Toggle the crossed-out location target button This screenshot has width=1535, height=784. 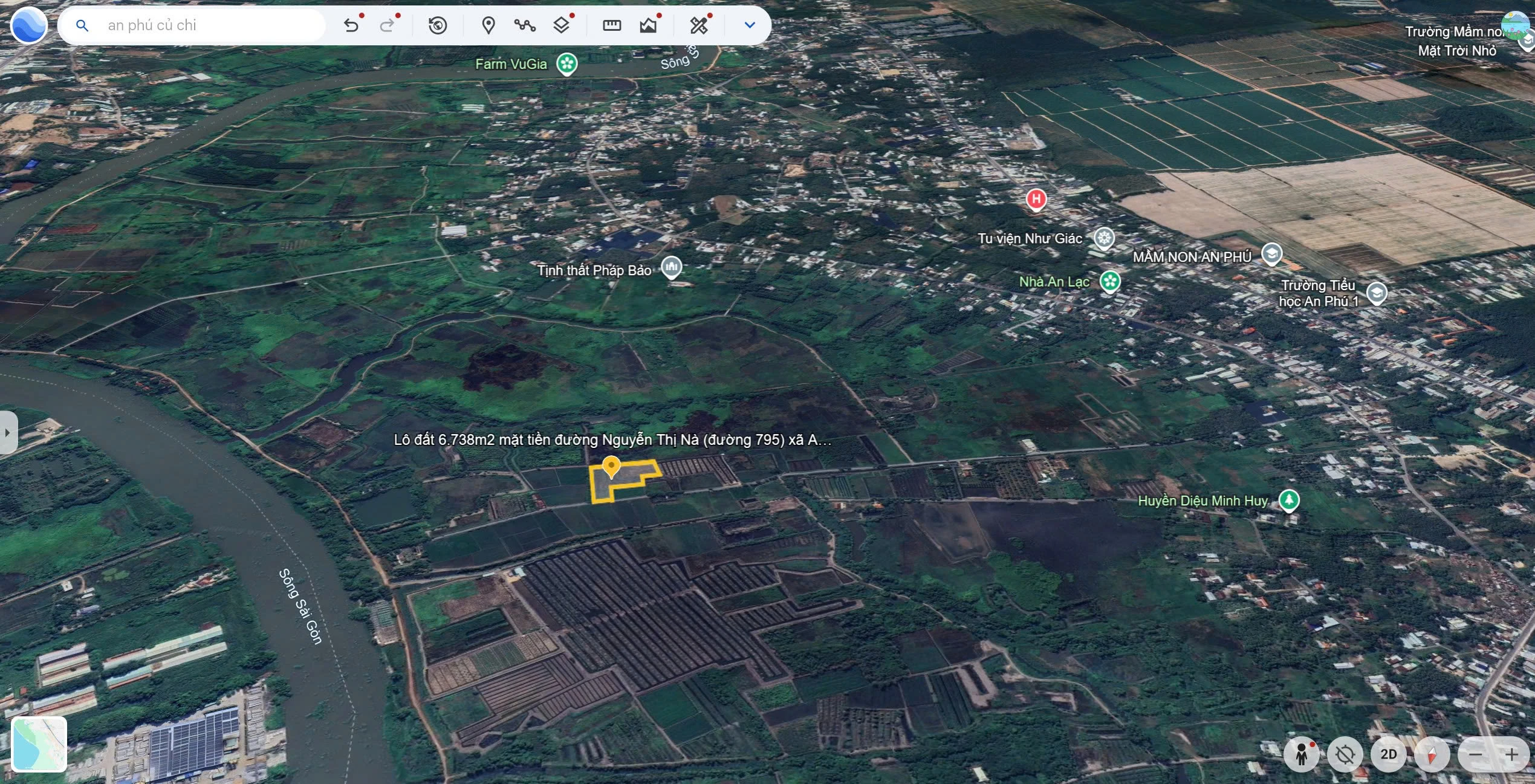tap(1345, 754)
